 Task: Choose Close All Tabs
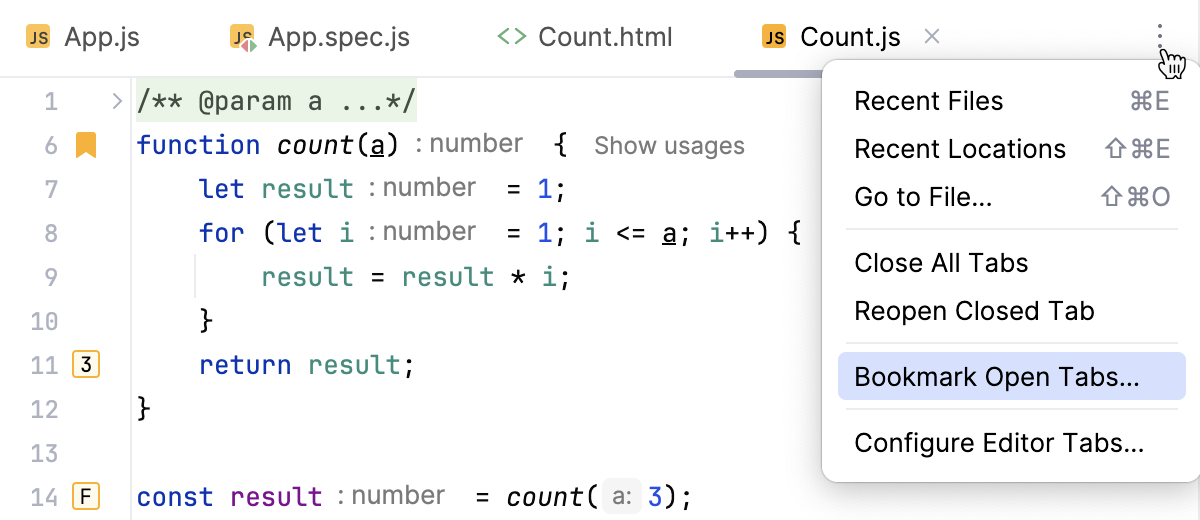[941, 263]
